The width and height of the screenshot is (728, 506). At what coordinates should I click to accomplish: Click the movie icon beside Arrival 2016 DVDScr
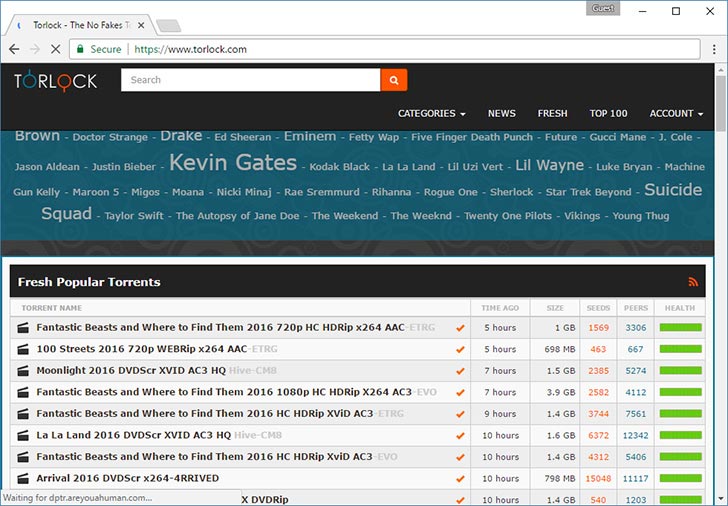click(x=23, y=478)
